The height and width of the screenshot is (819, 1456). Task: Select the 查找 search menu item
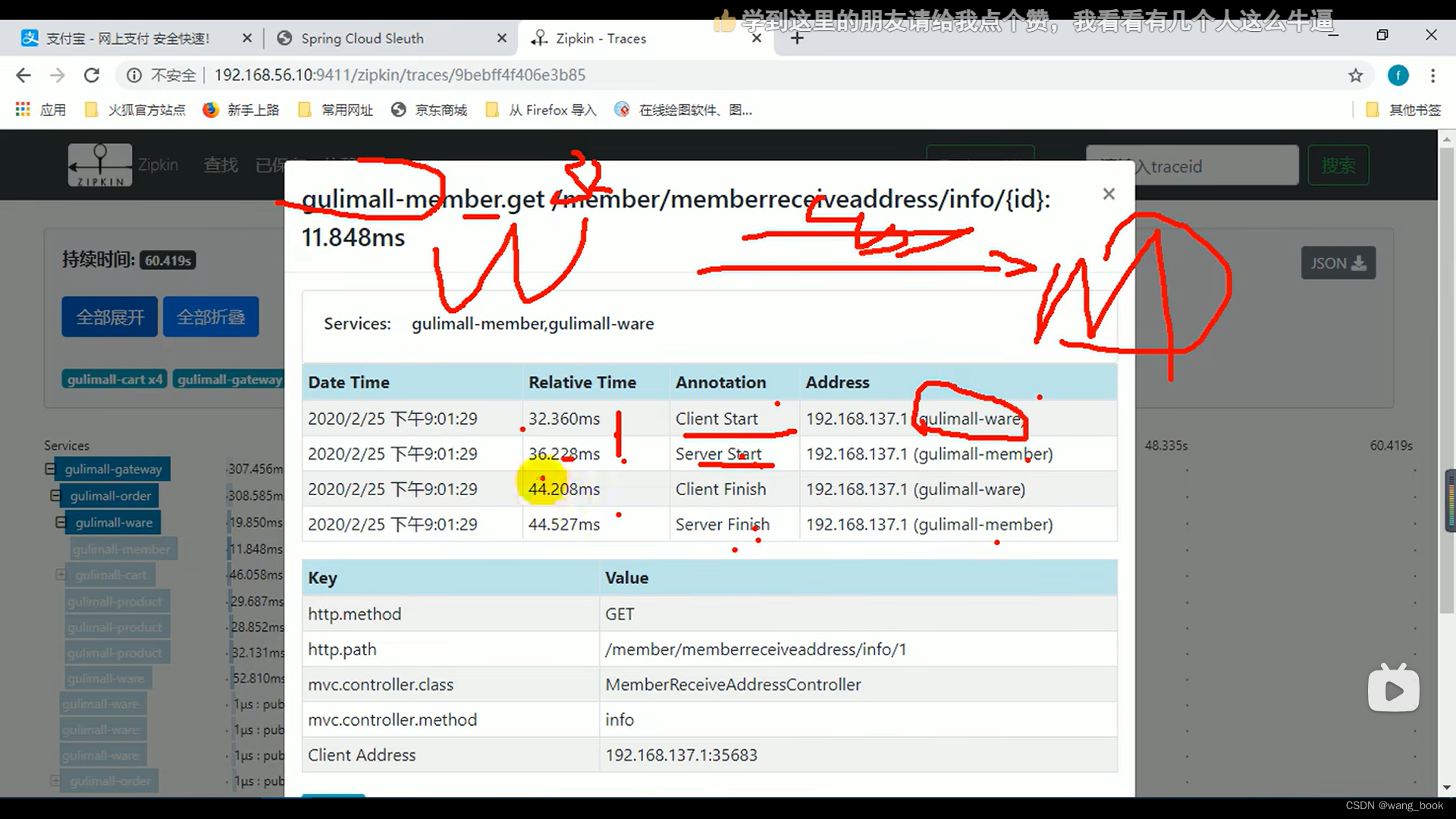pos(219,164)
